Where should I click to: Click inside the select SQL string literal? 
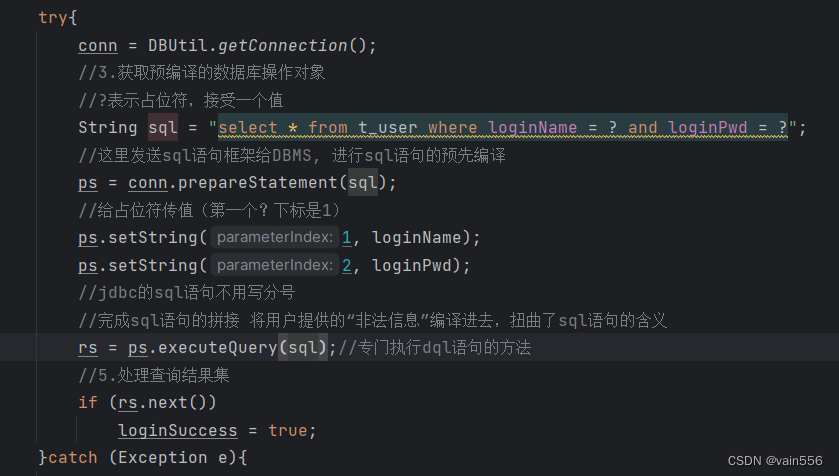pos(502,127)
